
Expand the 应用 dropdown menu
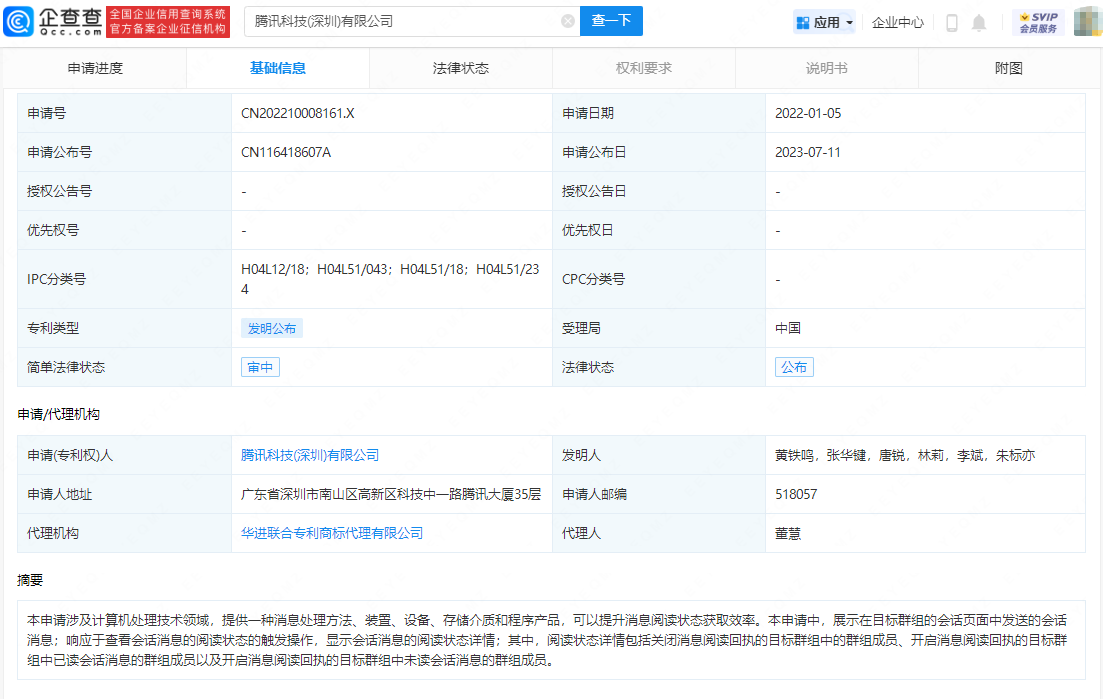click(x=824, y=23)
